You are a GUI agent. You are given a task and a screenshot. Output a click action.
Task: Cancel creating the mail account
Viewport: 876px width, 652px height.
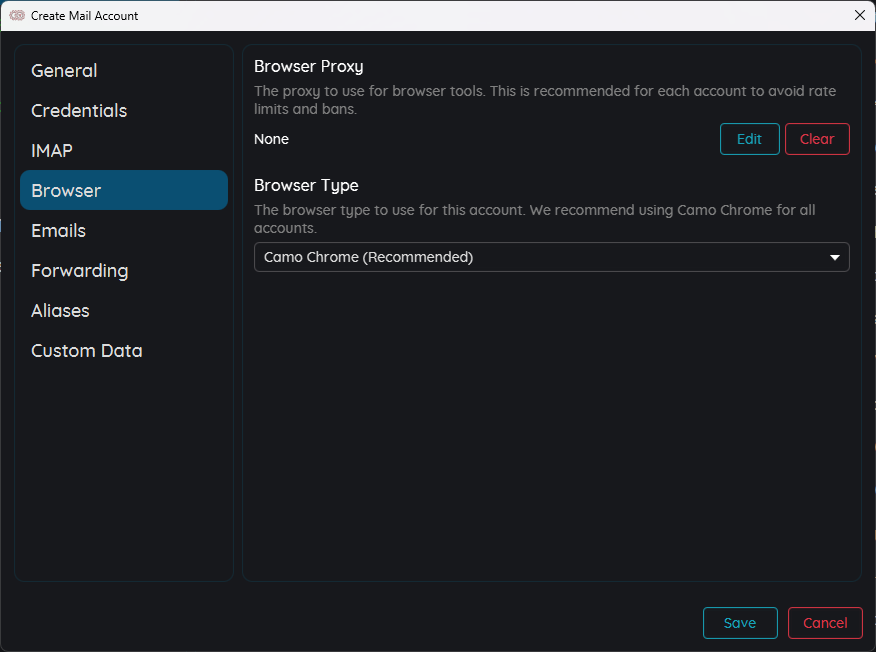(825, 623)
